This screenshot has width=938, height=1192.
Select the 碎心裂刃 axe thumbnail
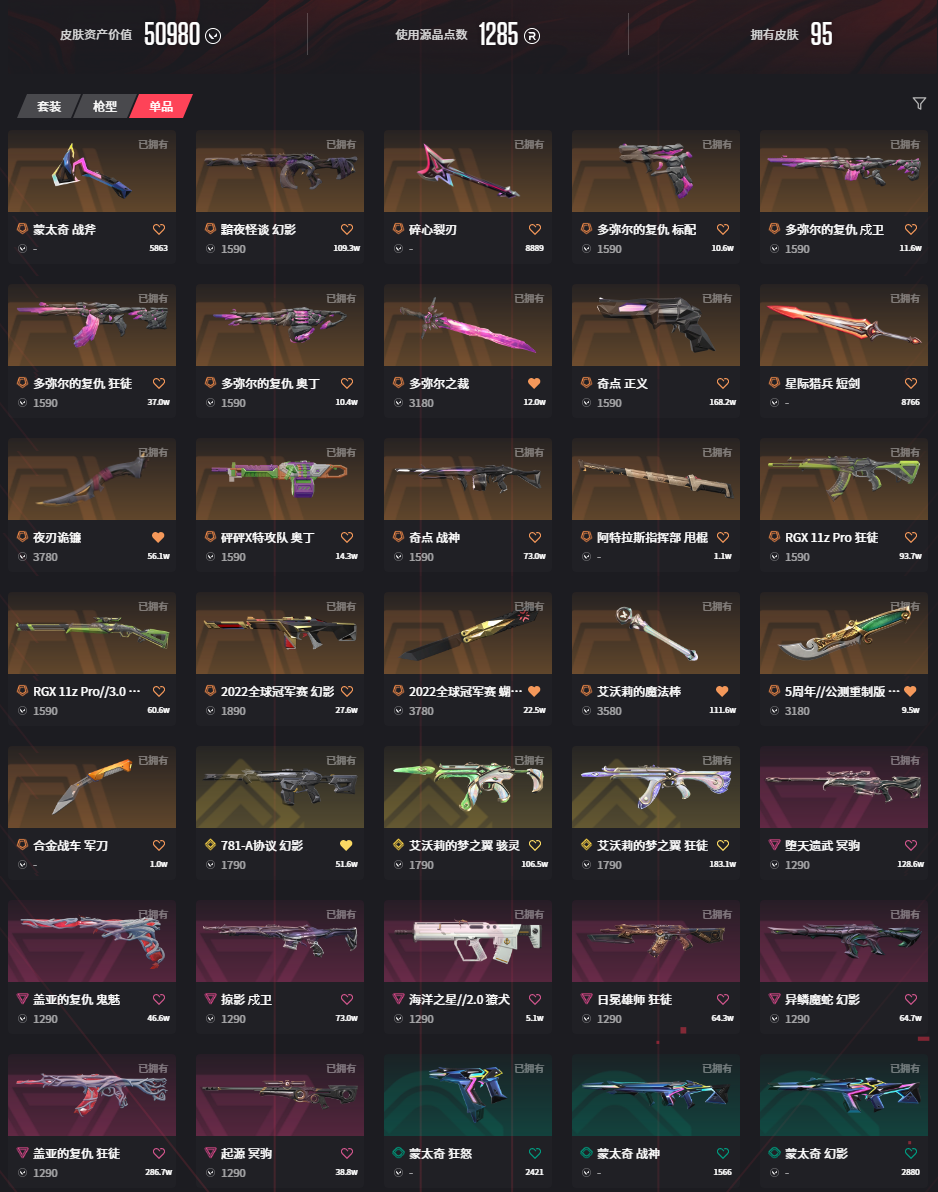468,171
